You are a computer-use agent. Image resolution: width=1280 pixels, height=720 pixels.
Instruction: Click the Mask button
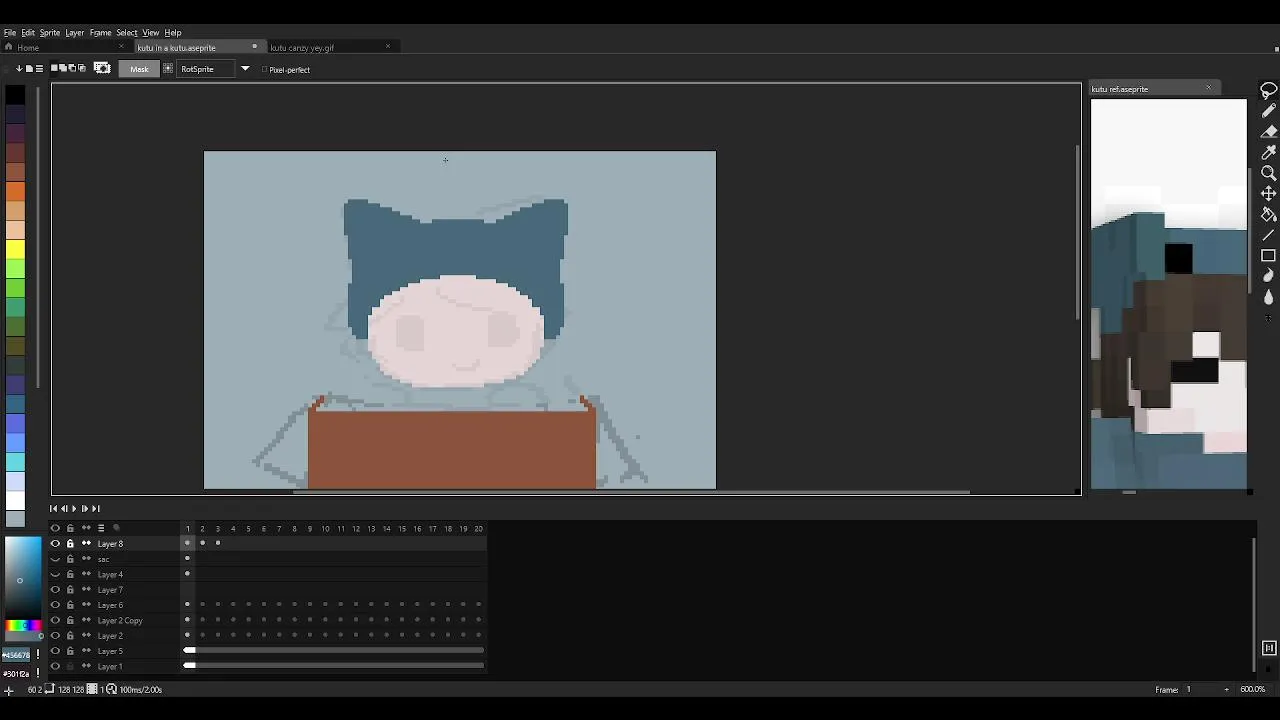coord(139,69)
